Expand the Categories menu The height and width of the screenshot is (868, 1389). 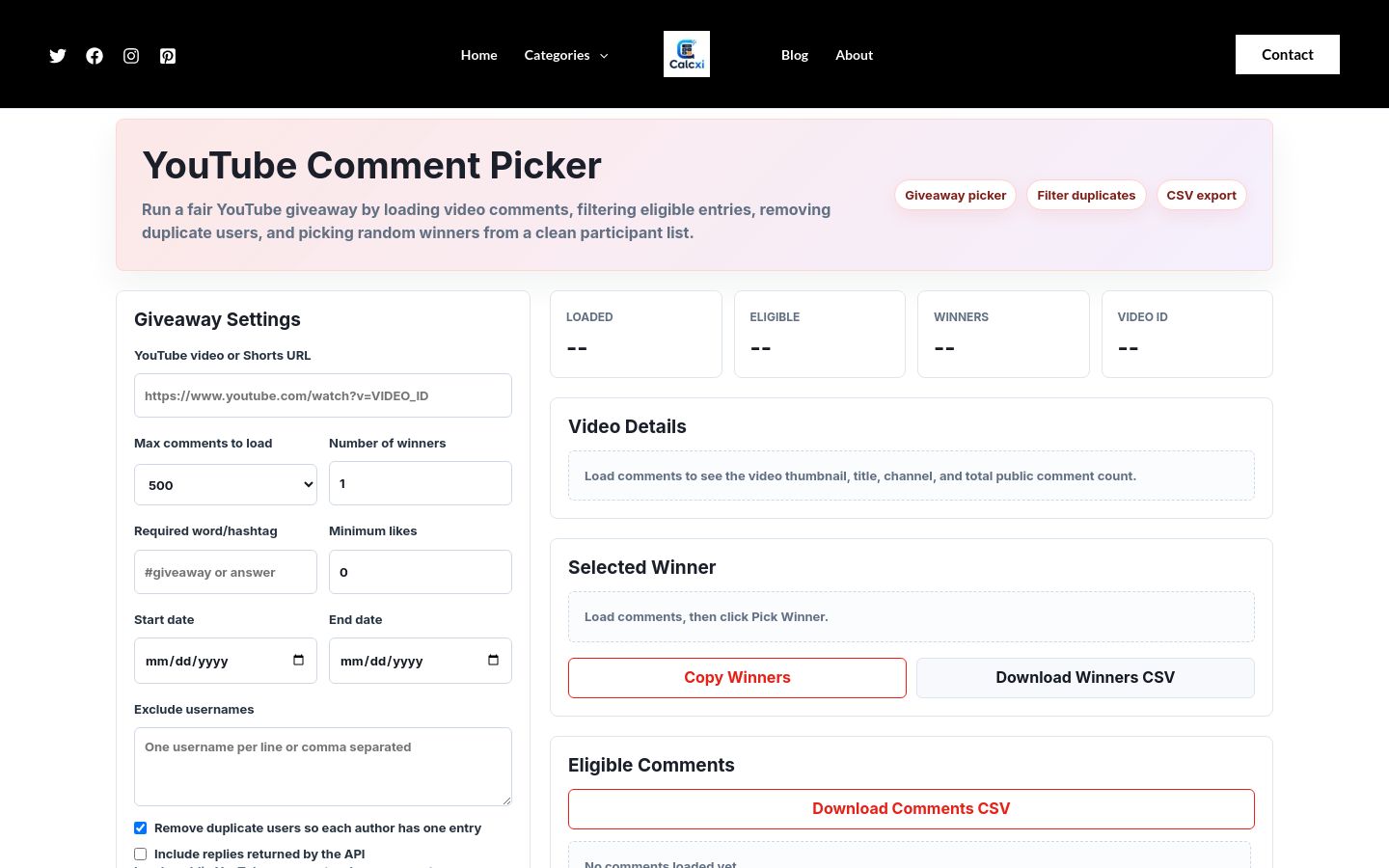(566, 55)
